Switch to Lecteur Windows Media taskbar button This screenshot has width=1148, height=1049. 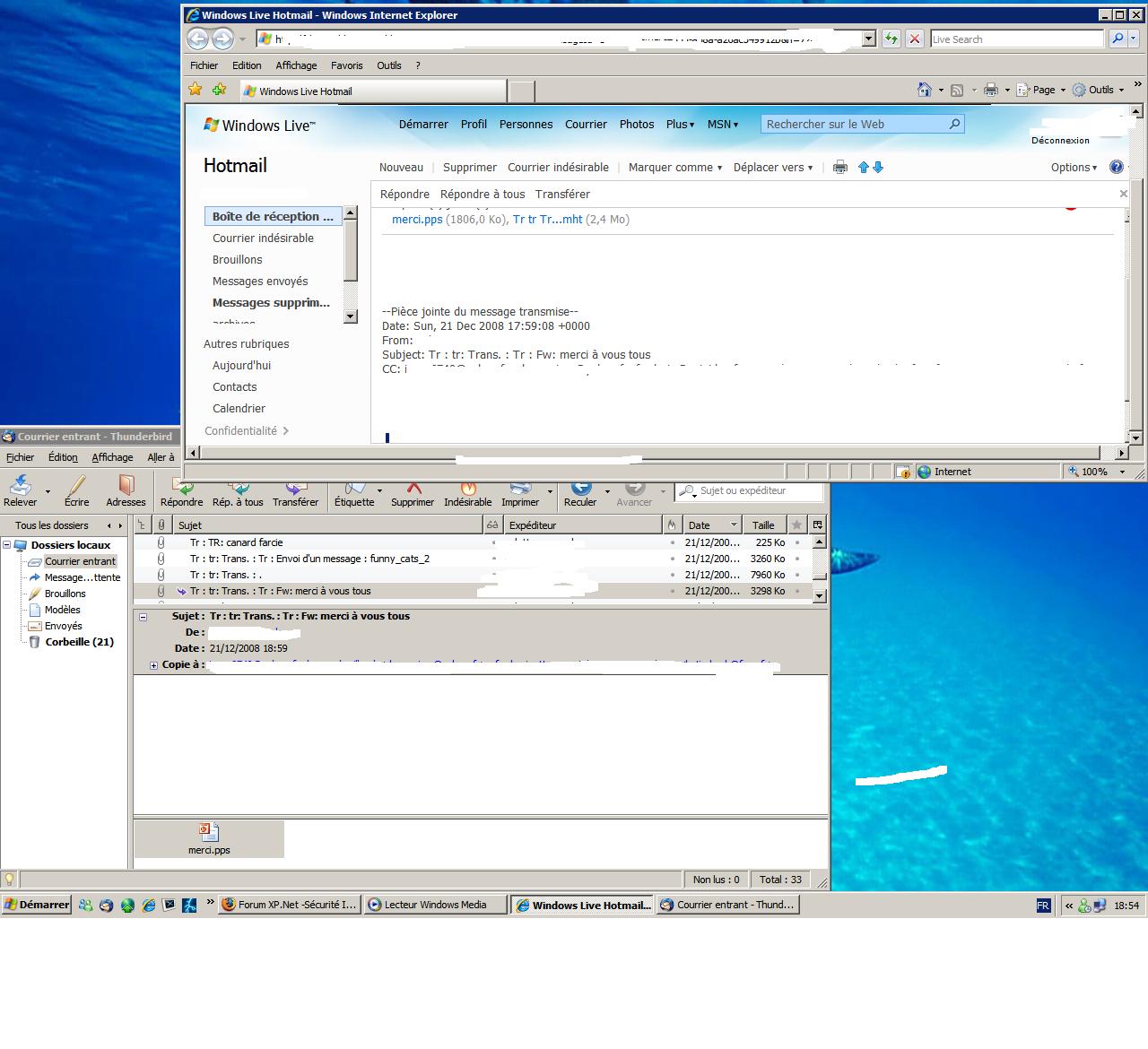pyautogui.click(x=435, y=905)
